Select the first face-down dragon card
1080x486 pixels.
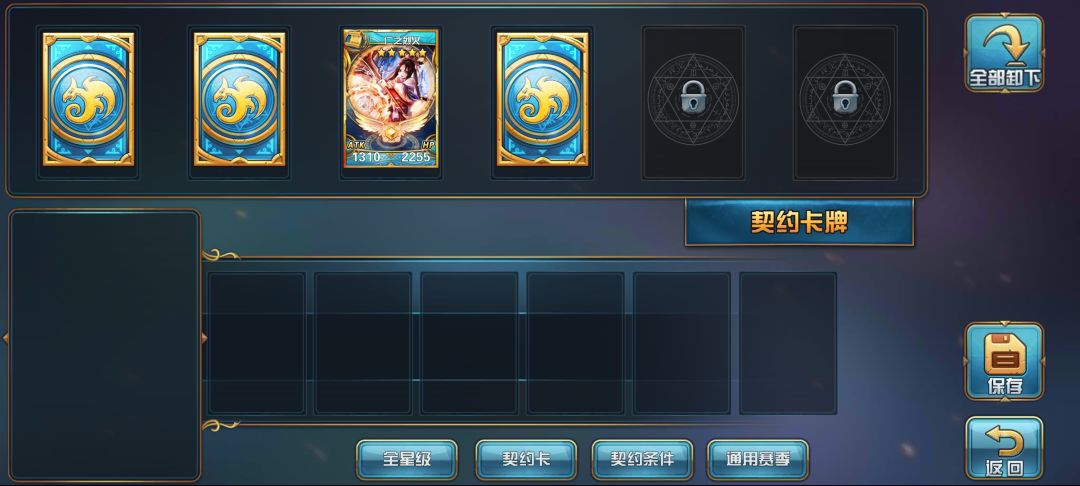point(88,99)
